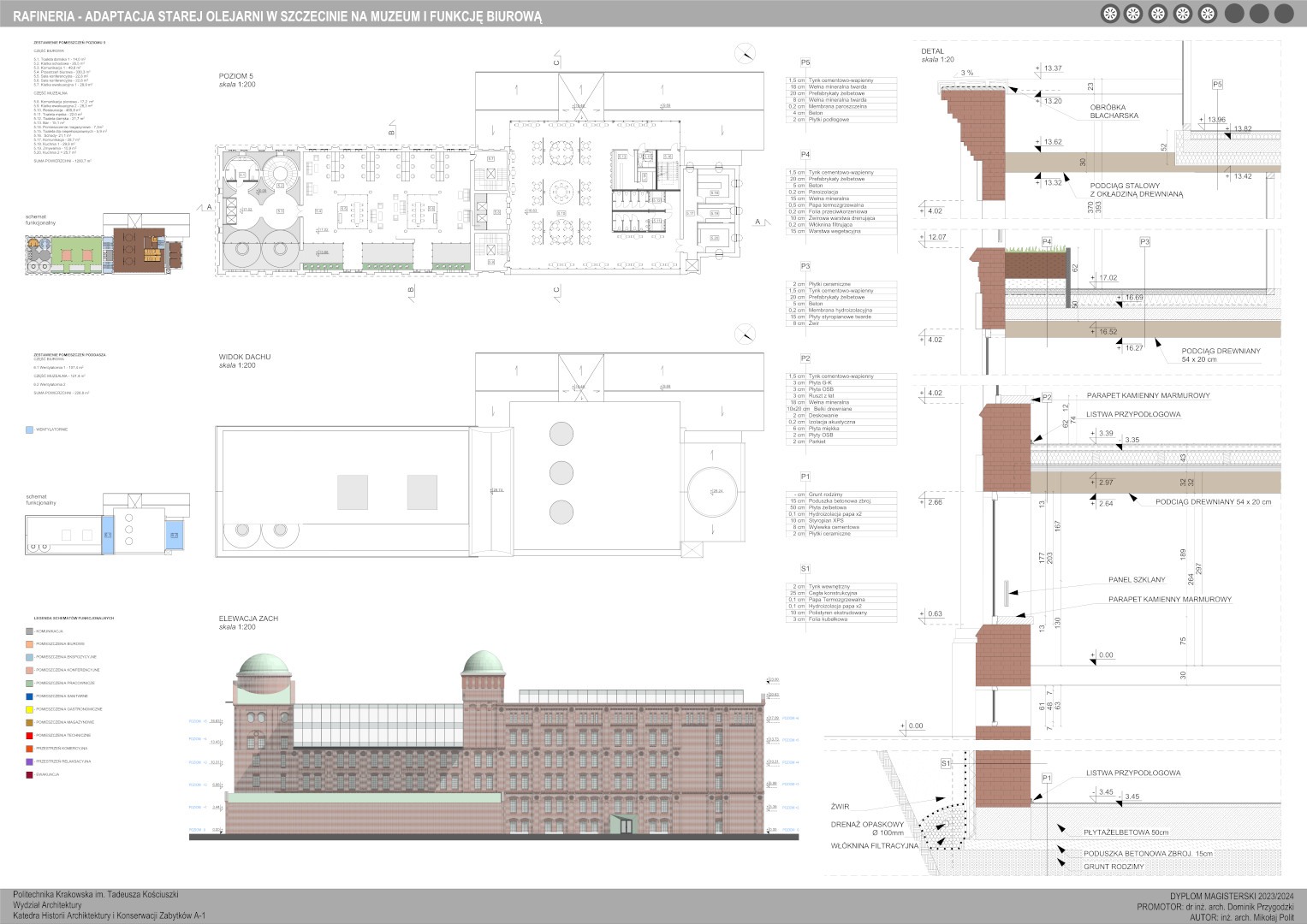Pick the yellow Pomieszczenia Gastronomiczne swatch
The image size is (1307, 924).
pos(30,709)
